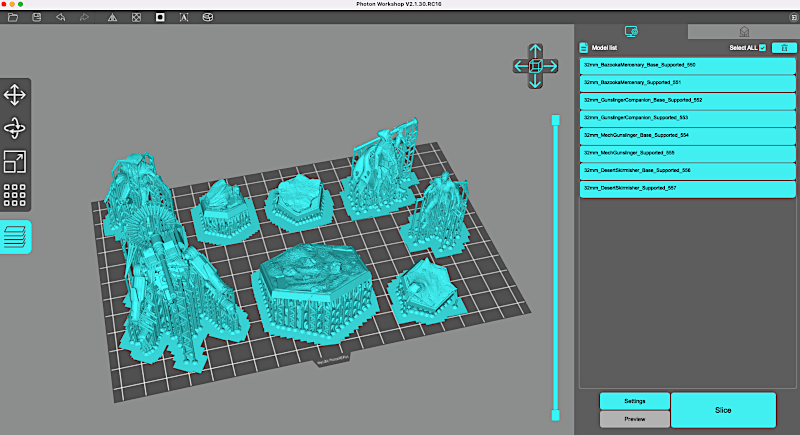Image resolution: width=800 pixels, height=435 pixels.
Task: Rotate view up with the up arrow
Action: (535, 50)
